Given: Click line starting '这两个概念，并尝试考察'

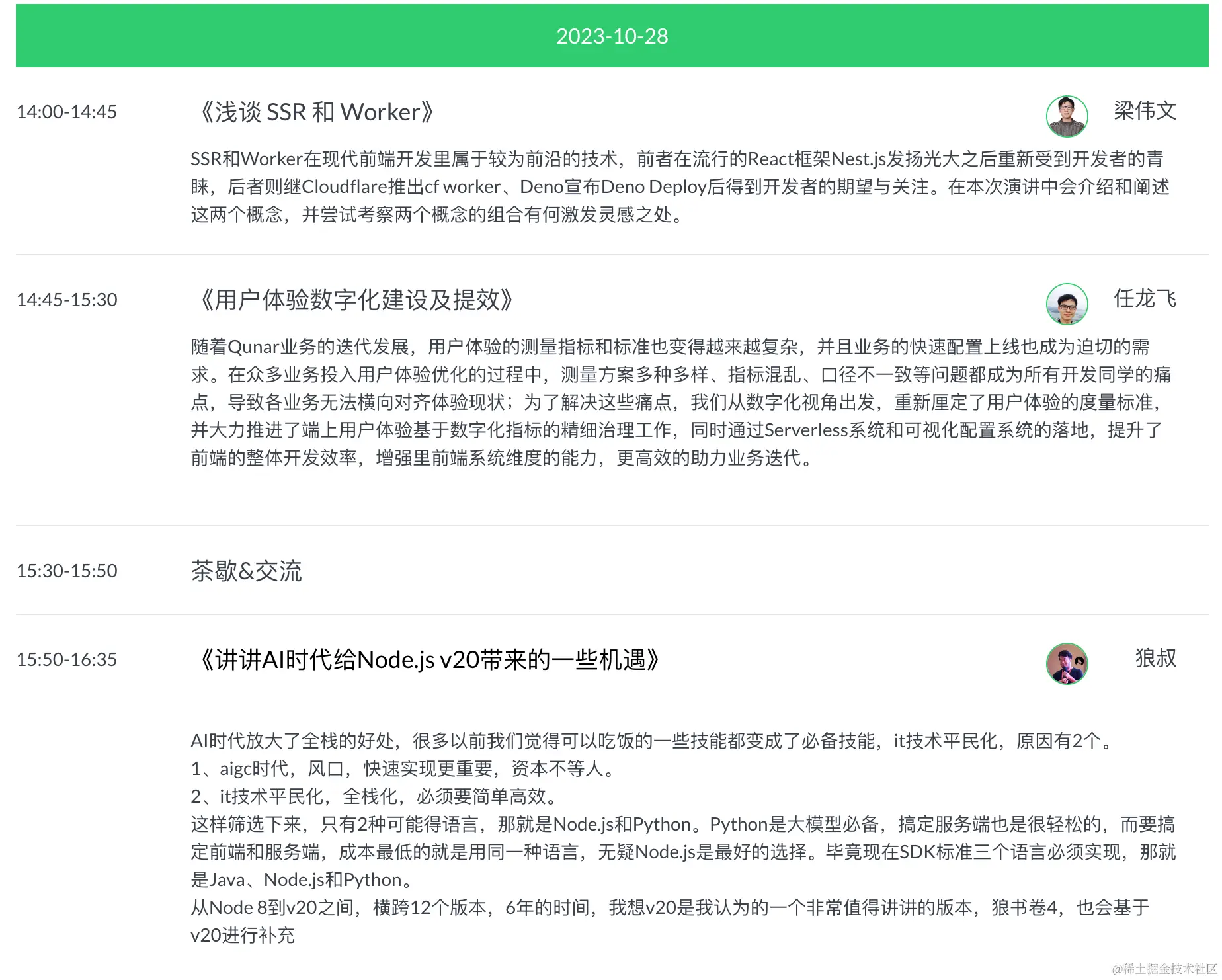Looking at the screenshot, I should 438,214.
